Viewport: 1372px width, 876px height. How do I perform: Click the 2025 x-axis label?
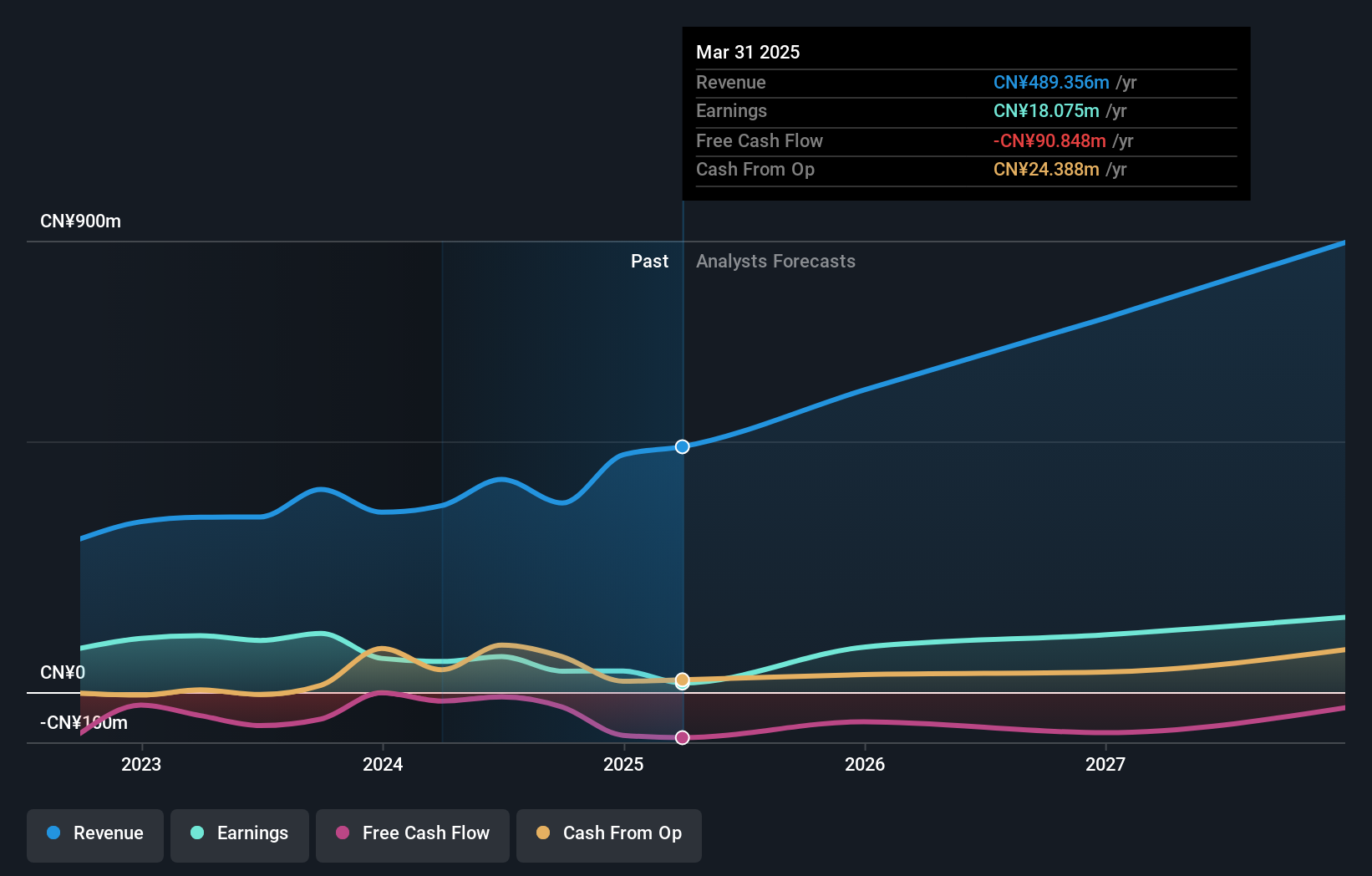(x=623, y=764)
